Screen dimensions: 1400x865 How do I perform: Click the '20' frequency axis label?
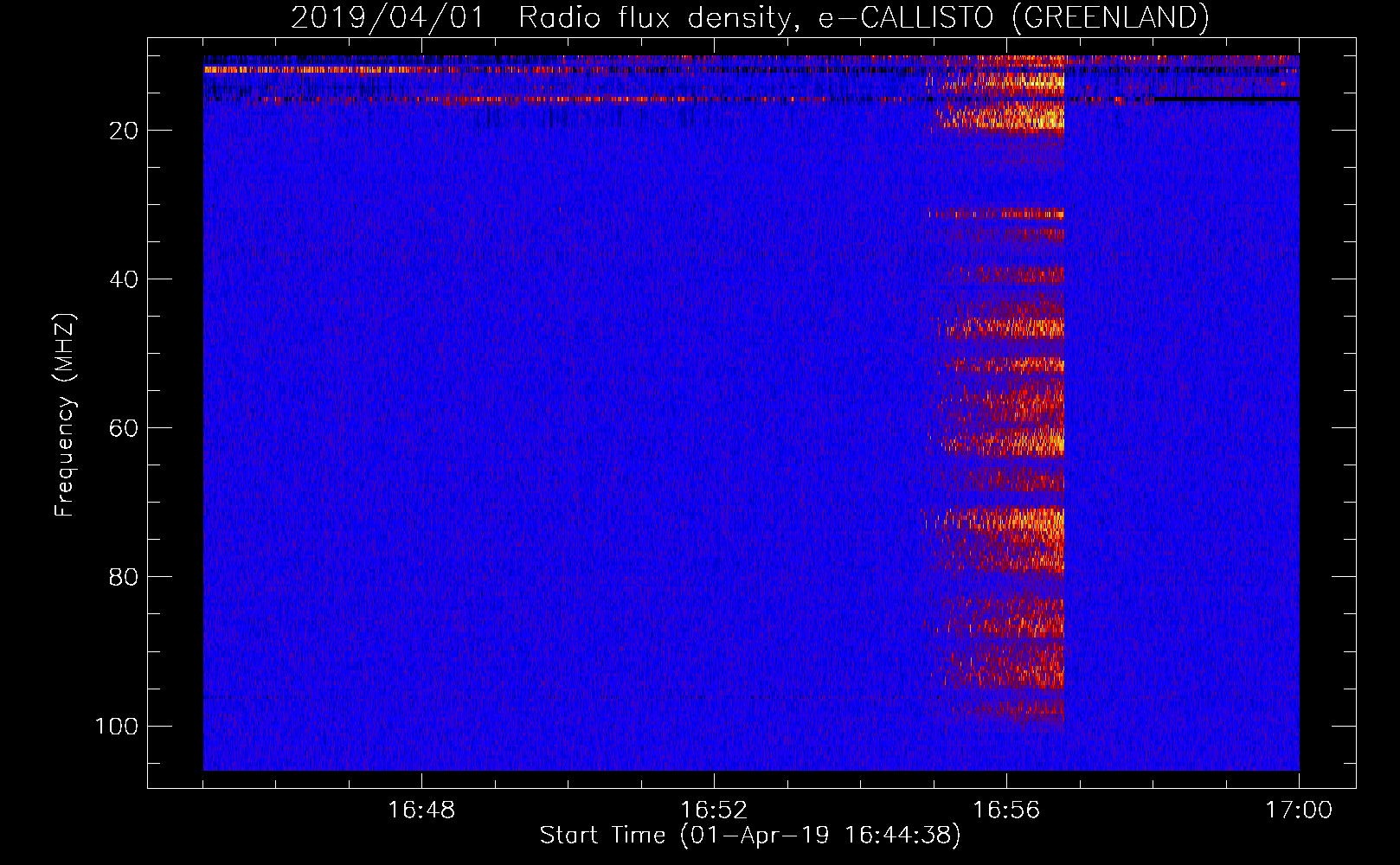(124, 131)
